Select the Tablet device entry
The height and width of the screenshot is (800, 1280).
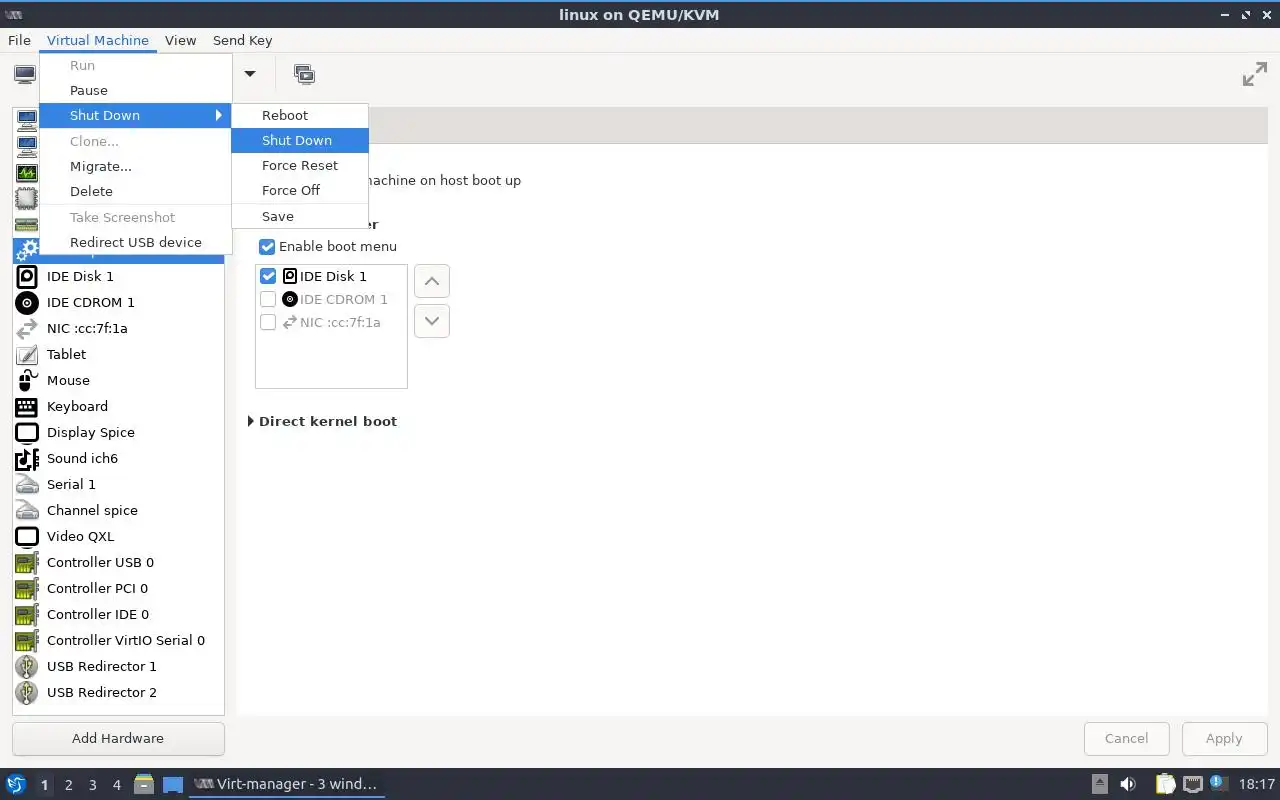[x=118, y=354]
